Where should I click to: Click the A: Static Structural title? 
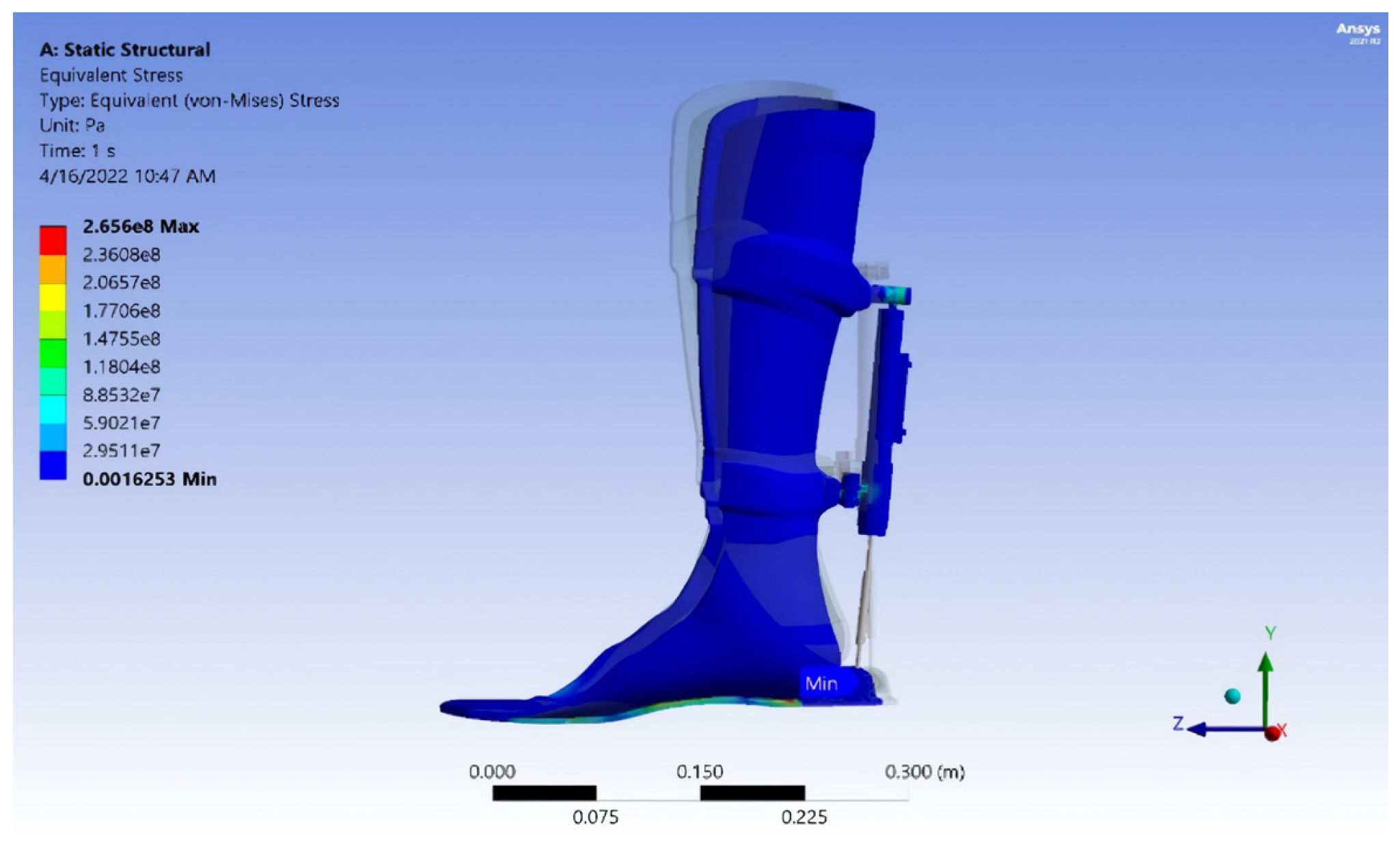click(x=125, y=49)
